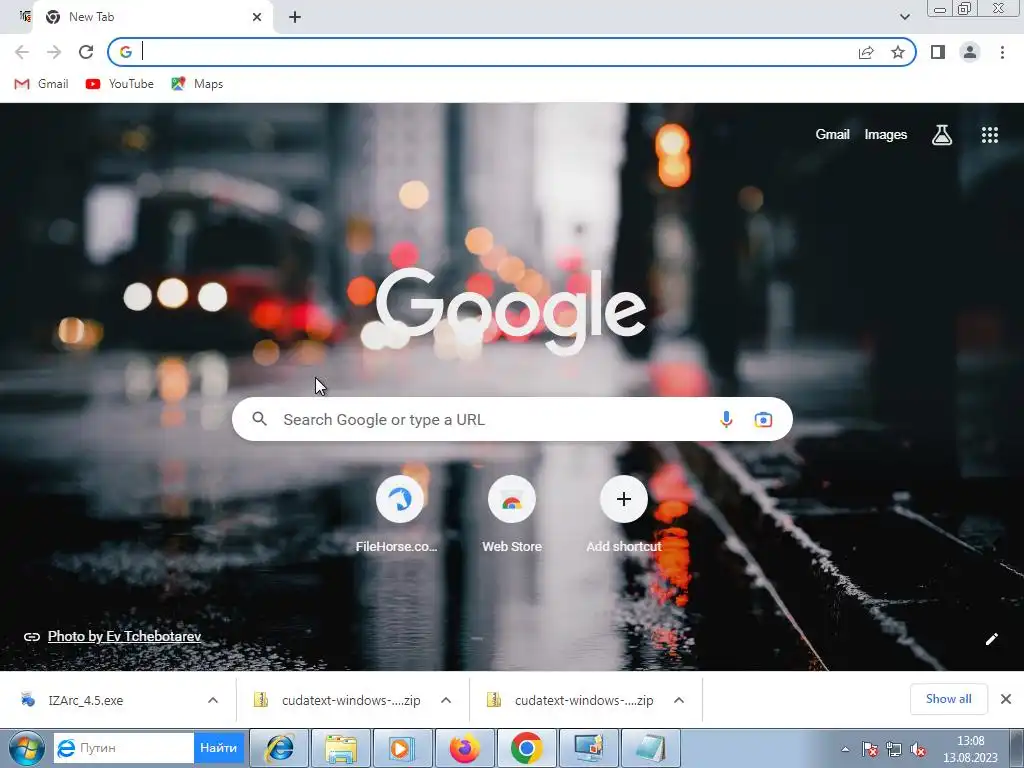
Task: Show hidden system tray icons
Action: [x=845, y=749]
